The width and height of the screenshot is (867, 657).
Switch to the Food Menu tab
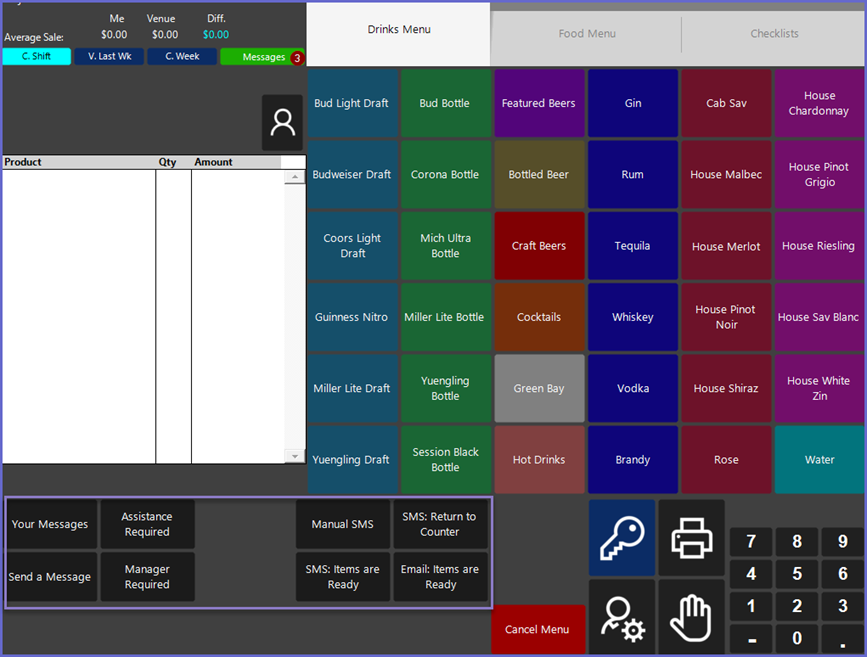586,34
